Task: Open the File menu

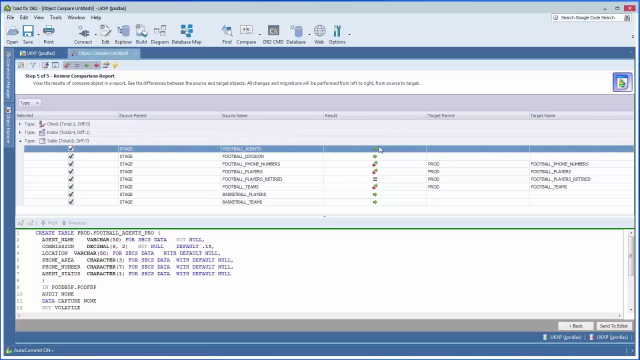Action: pos(10,18)
